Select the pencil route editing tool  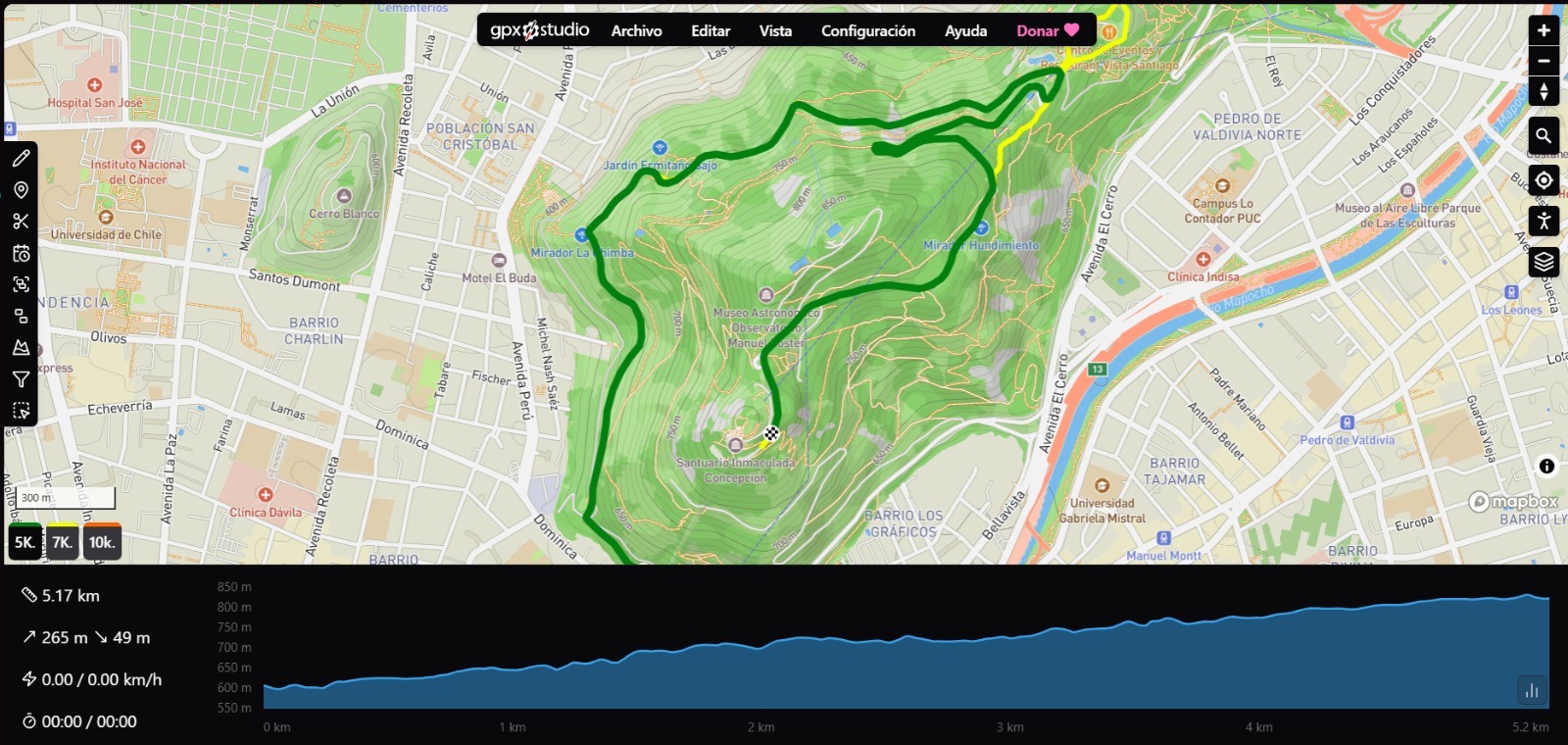pos(21,158)
